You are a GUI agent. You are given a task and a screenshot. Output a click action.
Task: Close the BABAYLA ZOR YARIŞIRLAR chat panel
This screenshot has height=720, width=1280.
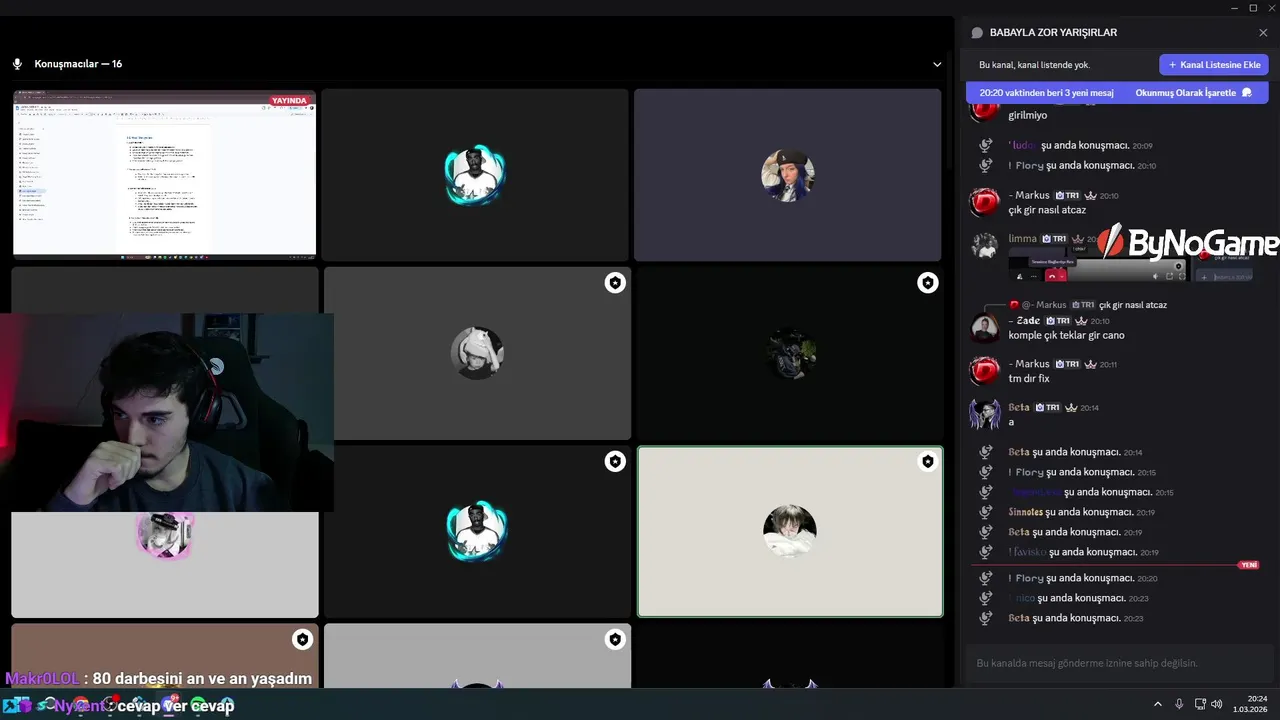[1263, 33]
